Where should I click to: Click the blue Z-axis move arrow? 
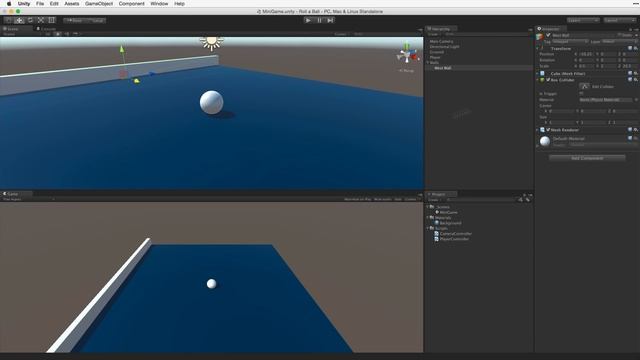[152, 74]
